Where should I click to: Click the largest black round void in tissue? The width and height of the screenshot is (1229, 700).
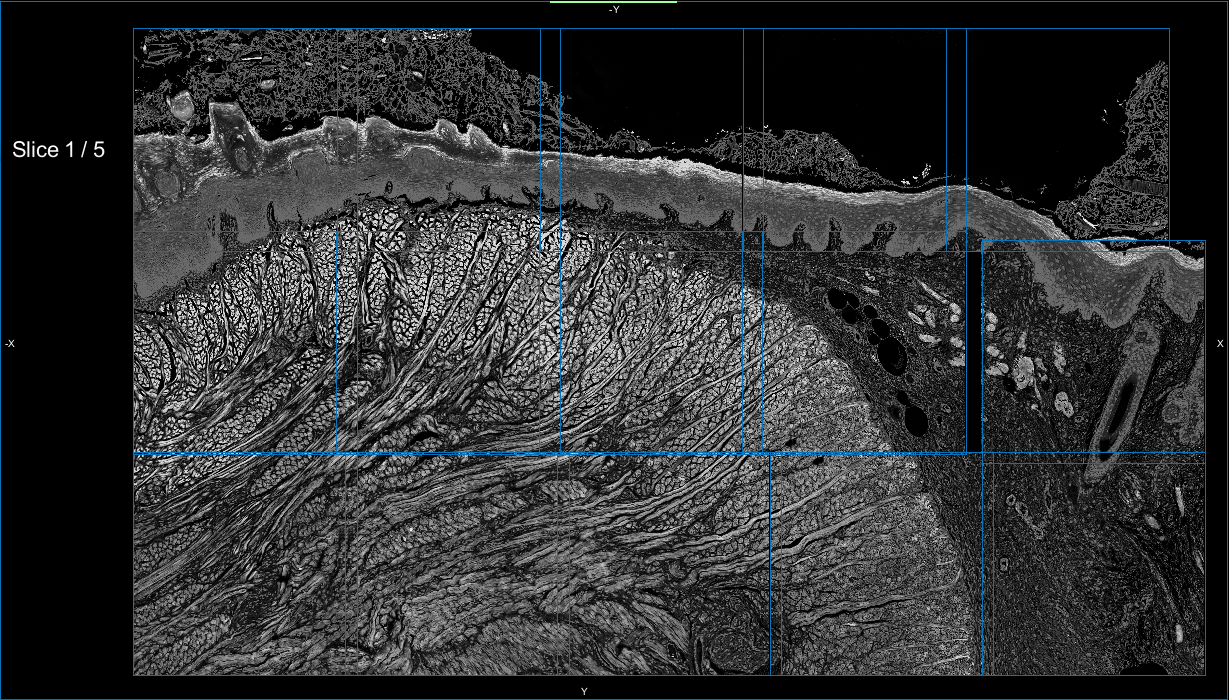(x=889, y=355)
